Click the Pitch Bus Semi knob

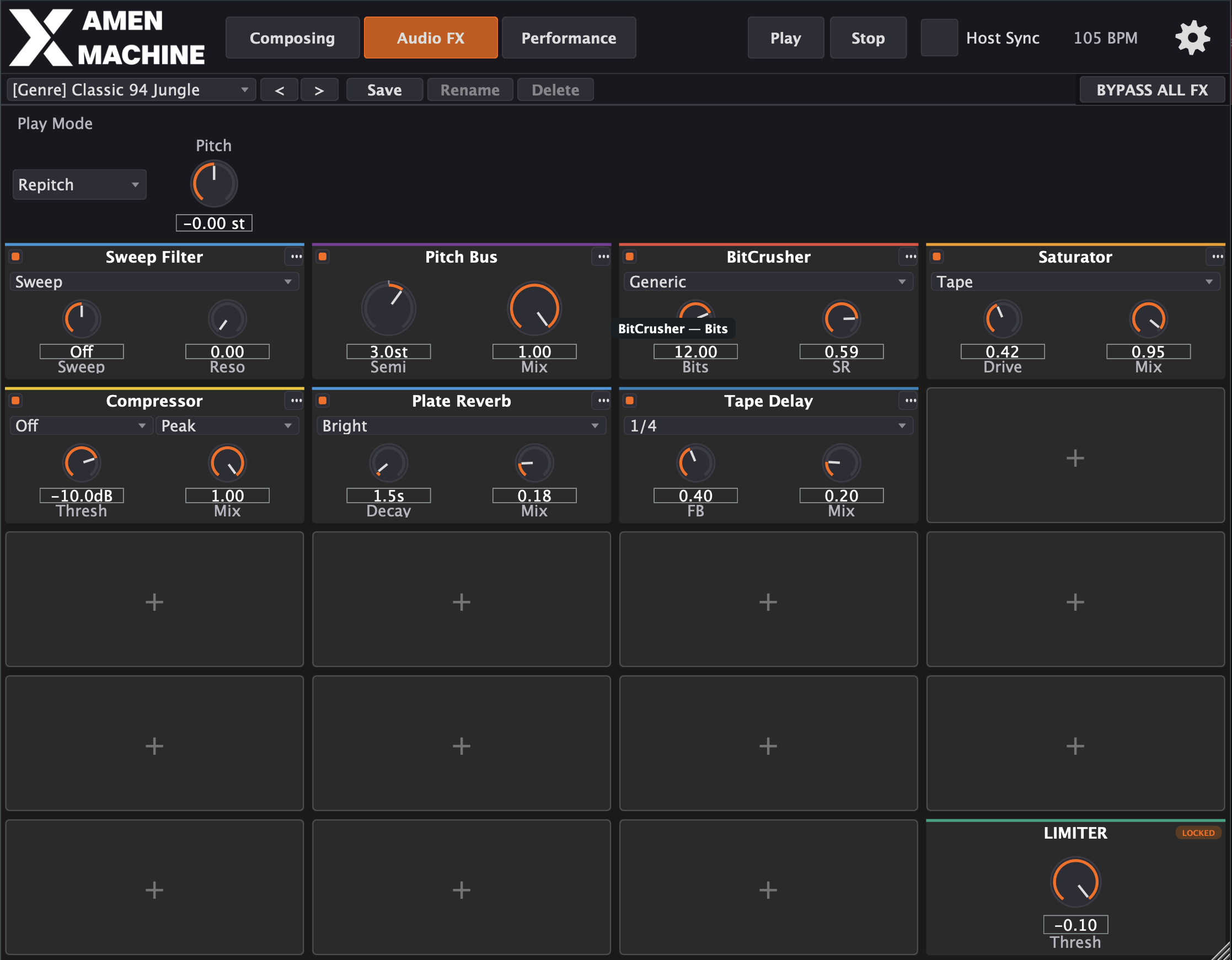[x=388, y=308]
